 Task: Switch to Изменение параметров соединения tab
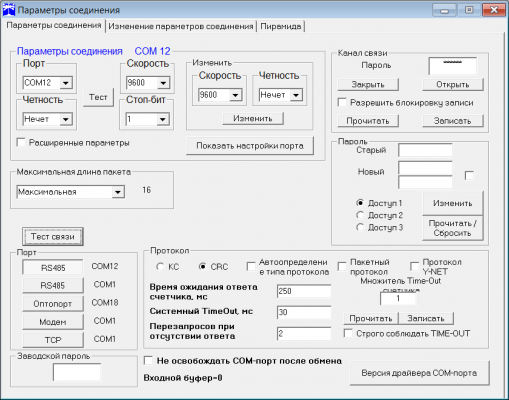tap(181, 26)
